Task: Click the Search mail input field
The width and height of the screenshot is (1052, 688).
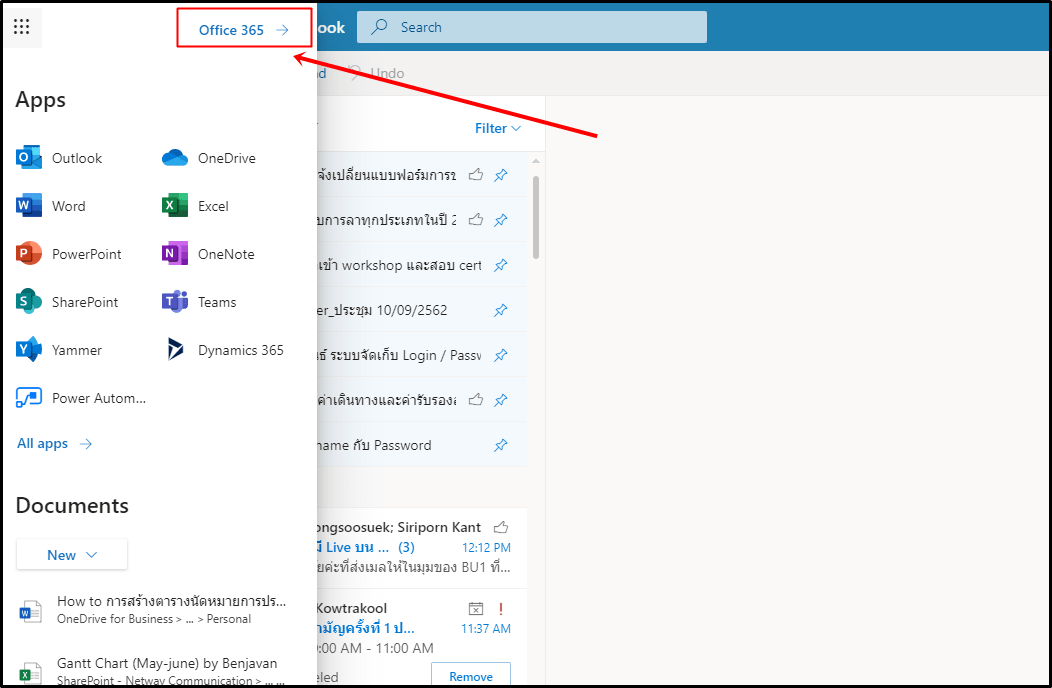Action: (540, 27)
